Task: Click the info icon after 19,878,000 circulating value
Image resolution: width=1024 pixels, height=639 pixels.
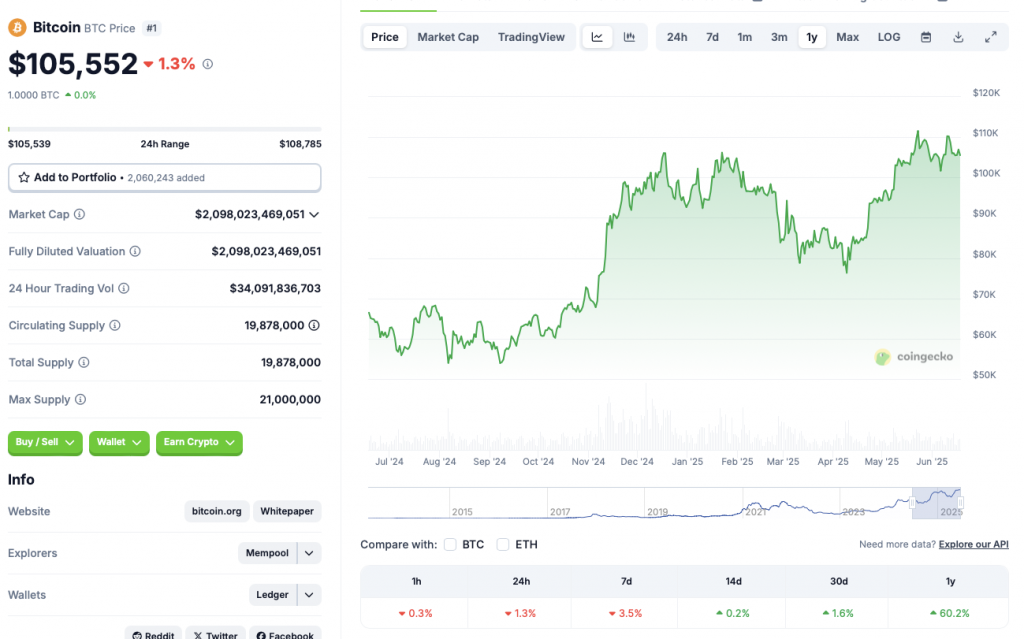Action: pos(314,325)
